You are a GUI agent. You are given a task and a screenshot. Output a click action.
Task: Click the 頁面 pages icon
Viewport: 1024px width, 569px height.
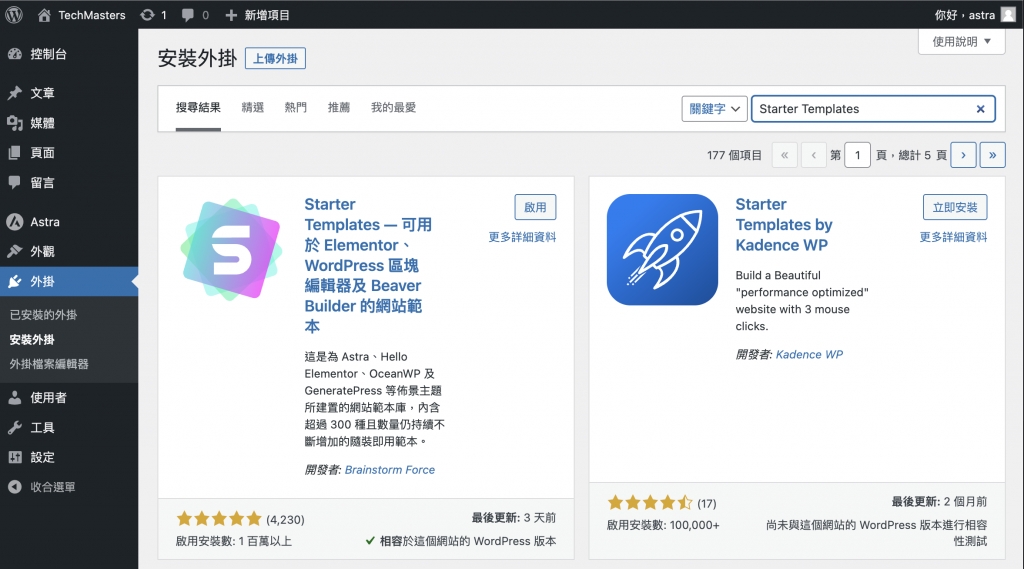click(x=15, y=153)
